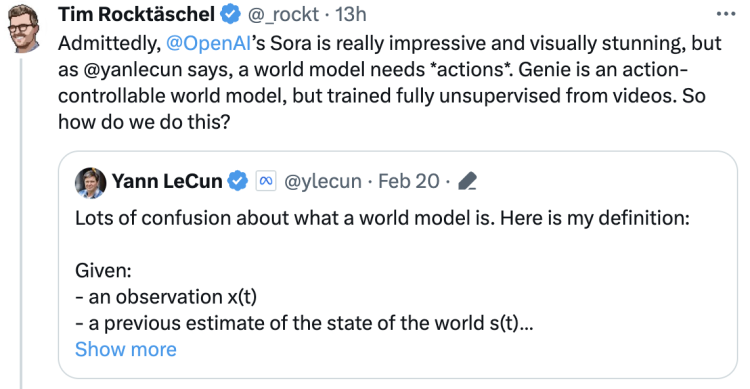Click the @yanlecun text in the tweet
Image resolution: width=750 pixels, height=389 pixels.
pyautogui.click(x=133, y=70)
